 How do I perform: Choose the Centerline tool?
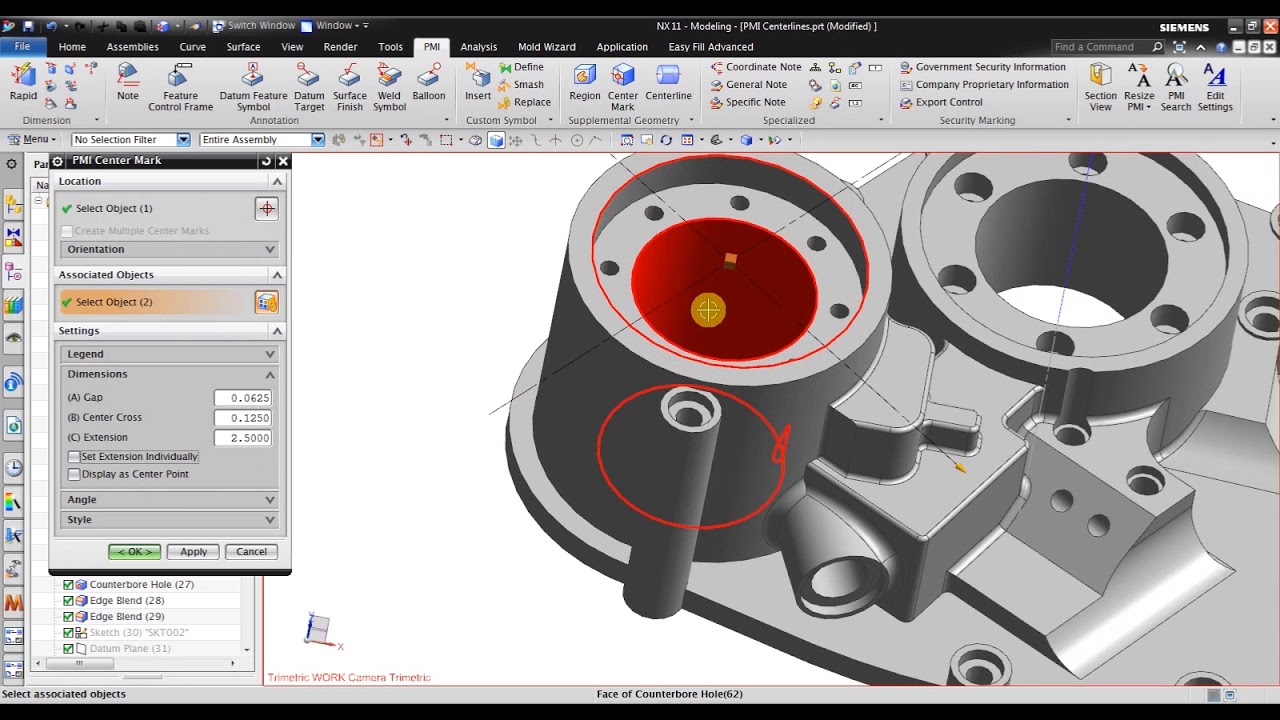[668, 83]
